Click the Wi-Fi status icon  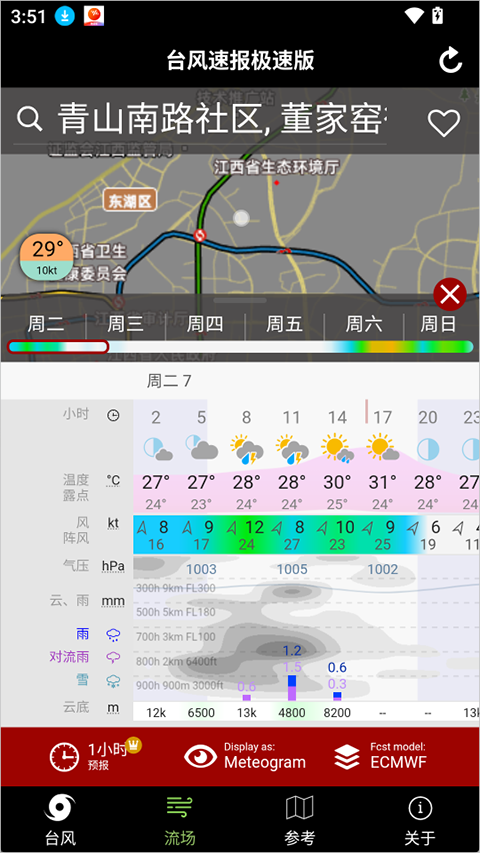click(x=414, y=16)
